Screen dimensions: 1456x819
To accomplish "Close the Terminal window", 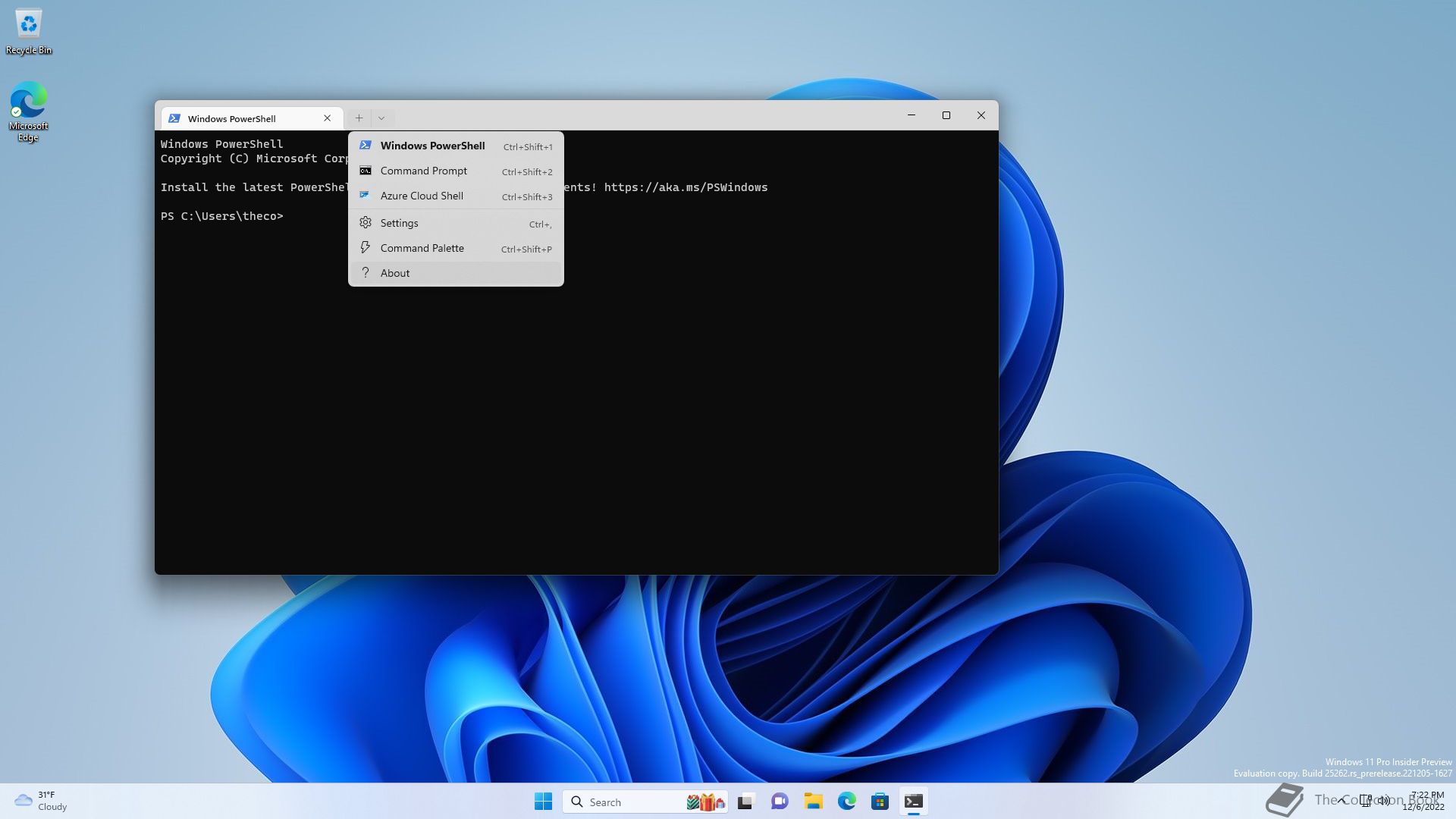I will pyautogui.click(x=981, y=115).
